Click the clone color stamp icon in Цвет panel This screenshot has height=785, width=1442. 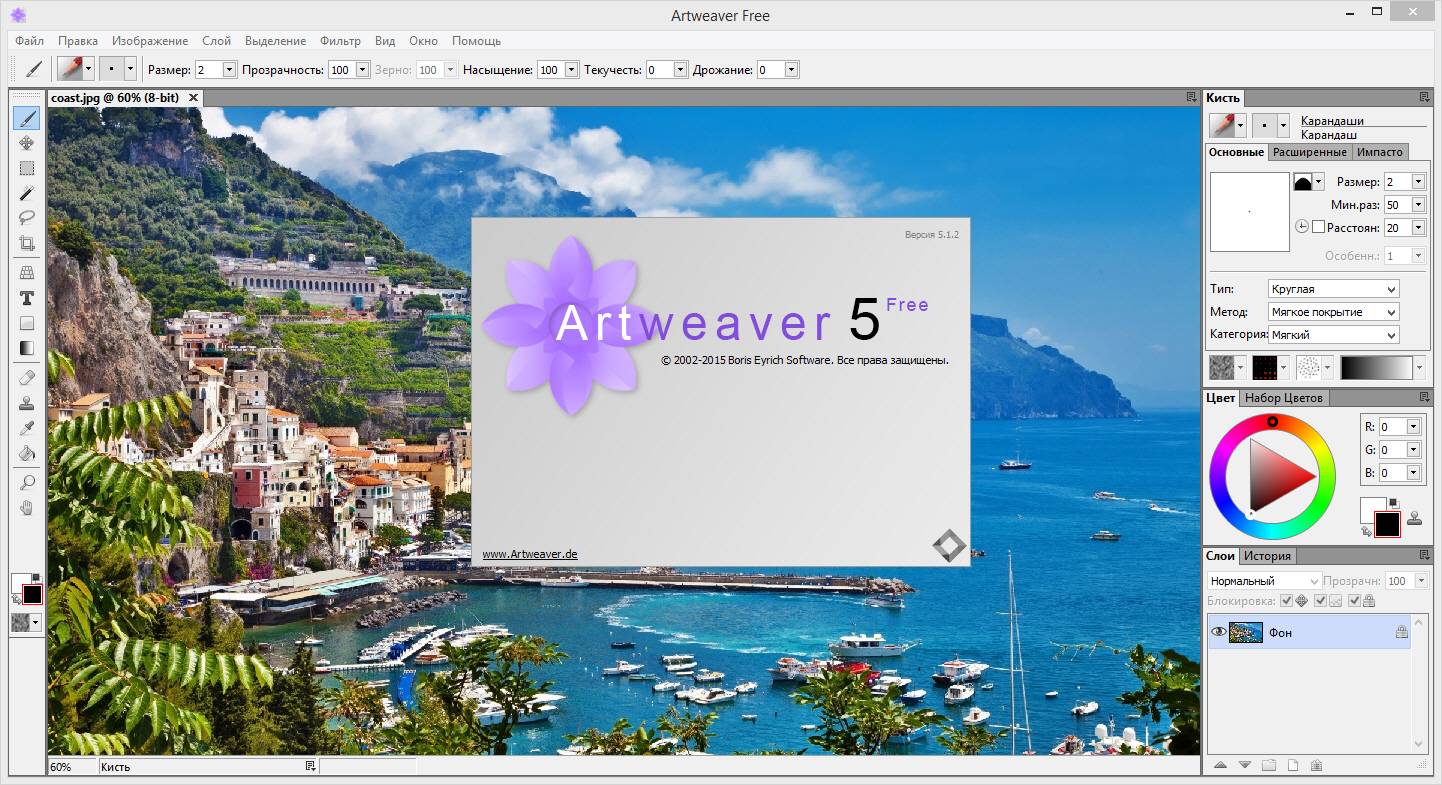coord(1414,518)
